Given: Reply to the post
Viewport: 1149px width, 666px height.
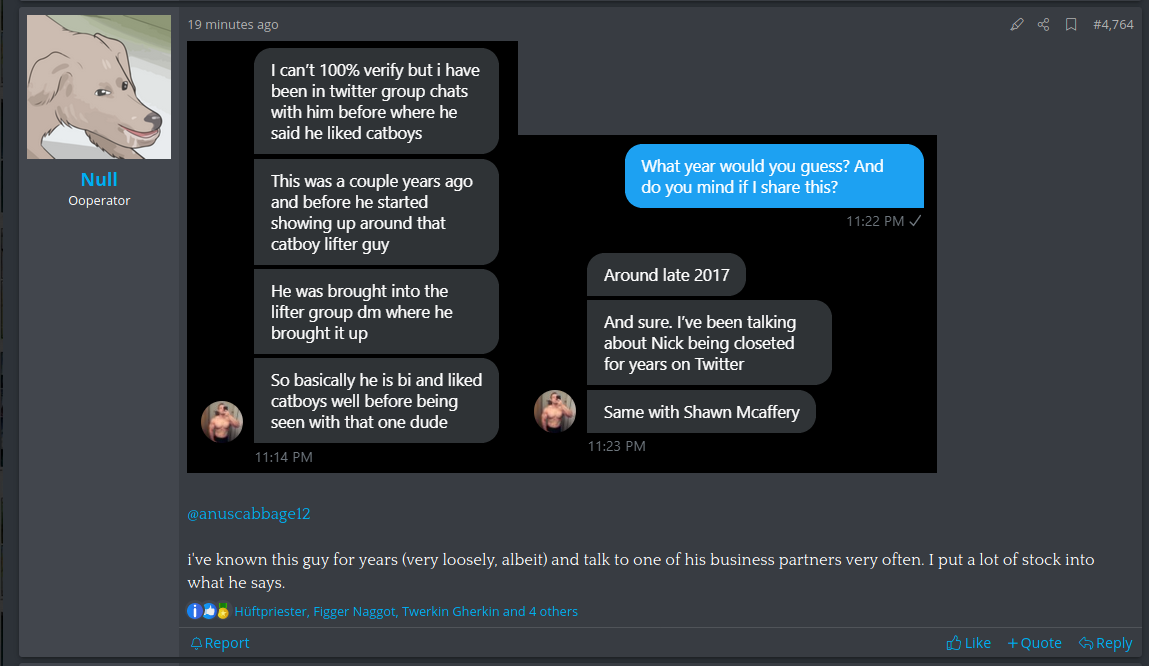Looking at the screenshot, I should (x=1105, y=643).
